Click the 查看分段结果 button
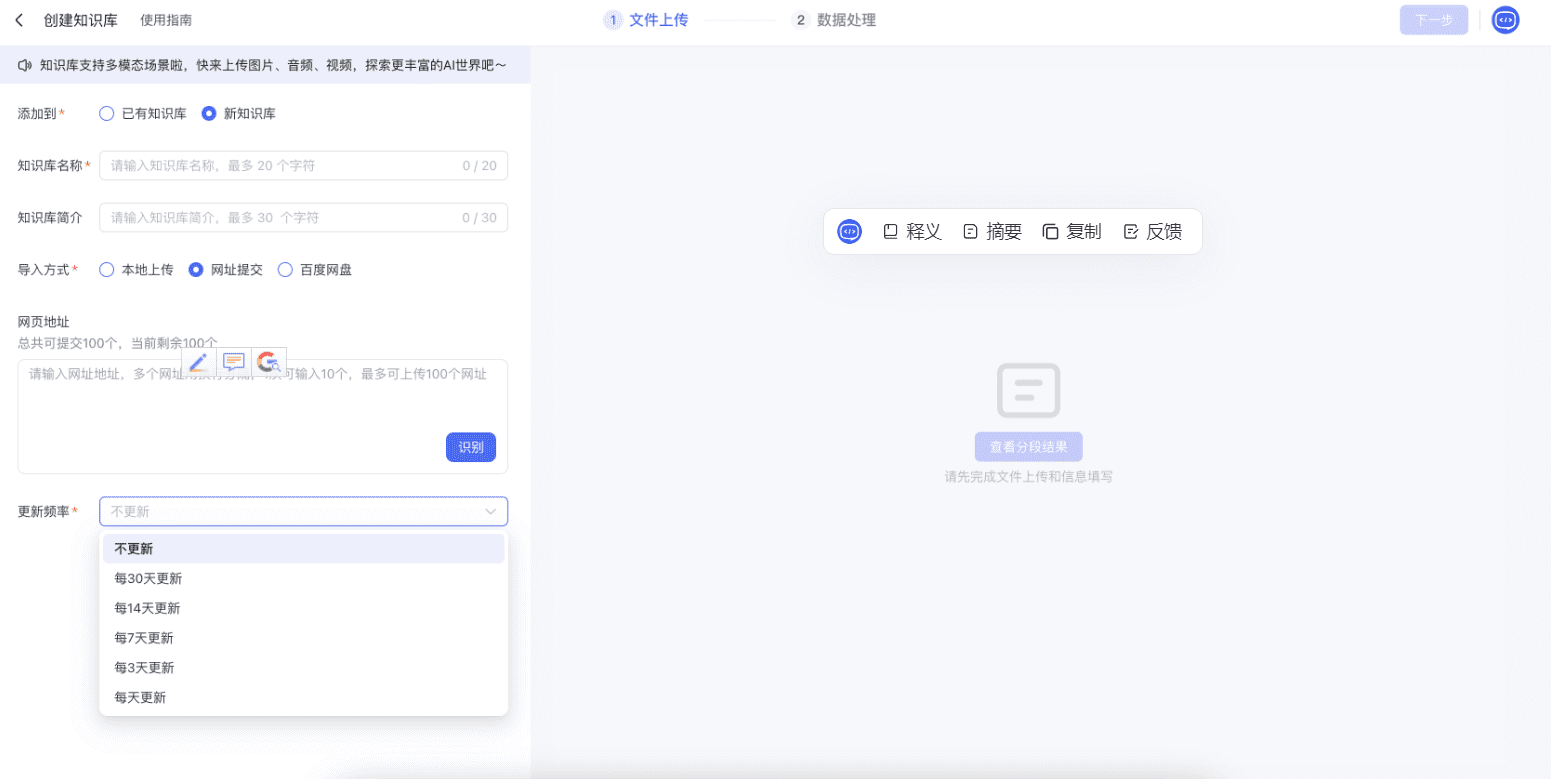 click(x=1029, y=447)
